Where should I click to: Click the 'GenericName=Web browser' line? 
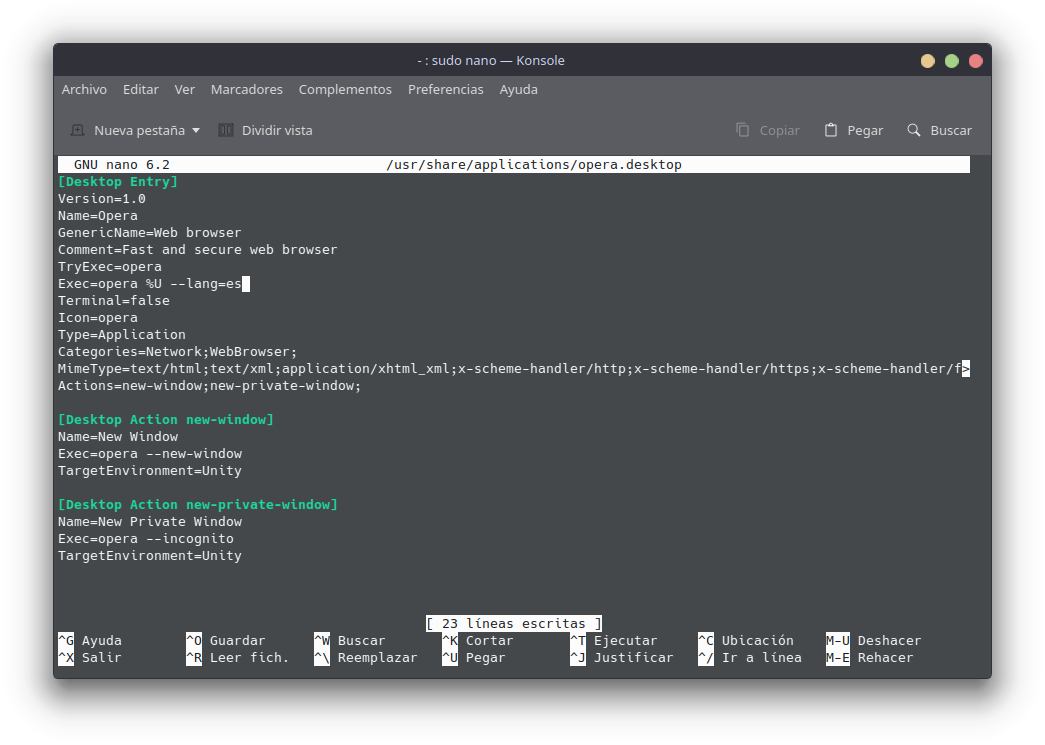(x=150, y=233)
